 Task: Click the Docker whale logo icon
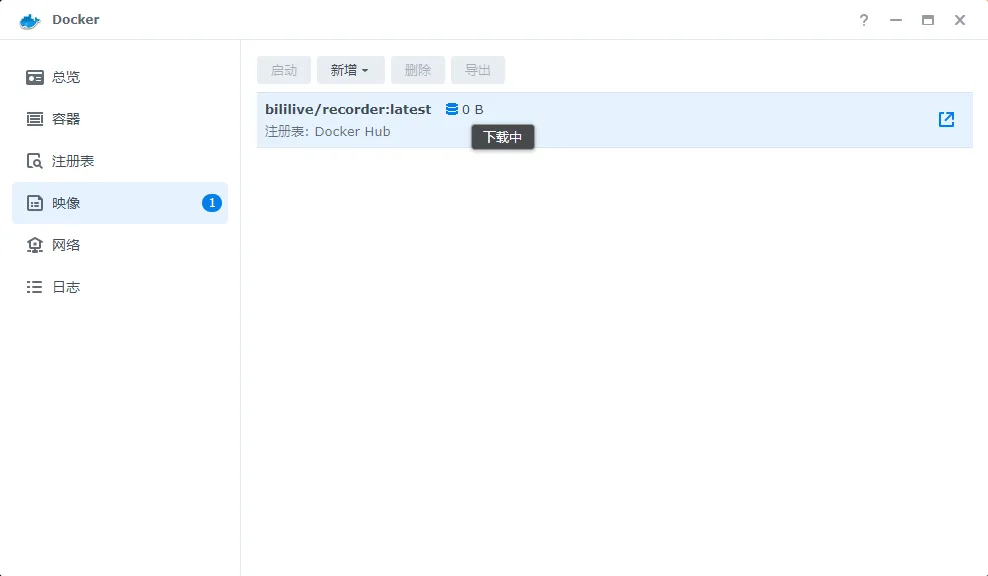30,20
